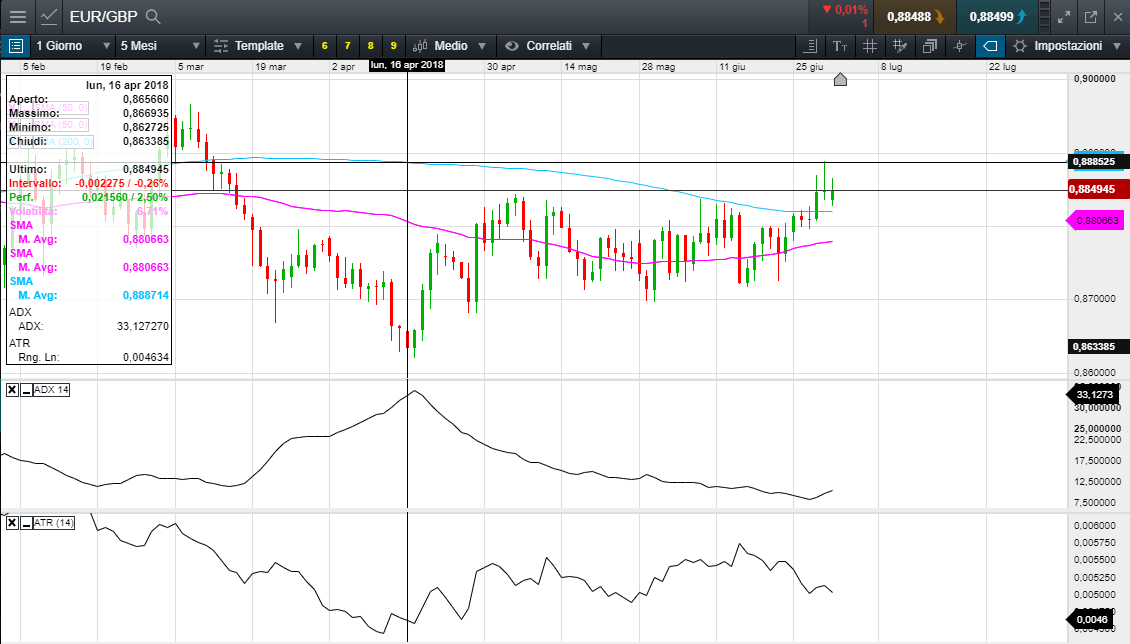This screenshot has height=644, width=1130.
Task: Click the search magnifier next to EUR/GBP
Action: [x=153, y=16]
